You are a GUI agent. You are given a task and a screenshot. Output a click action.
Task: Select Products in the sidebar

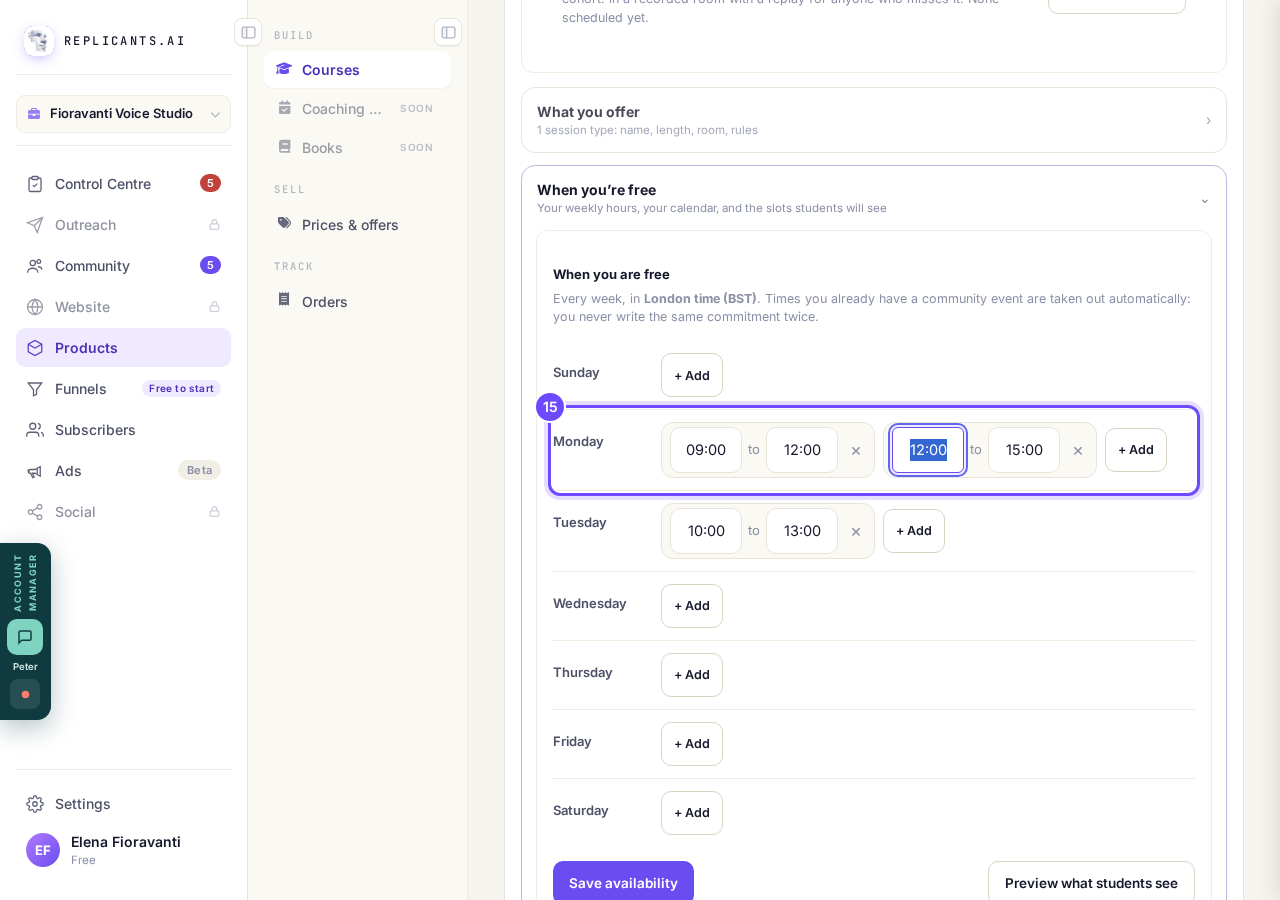[123, 348]
